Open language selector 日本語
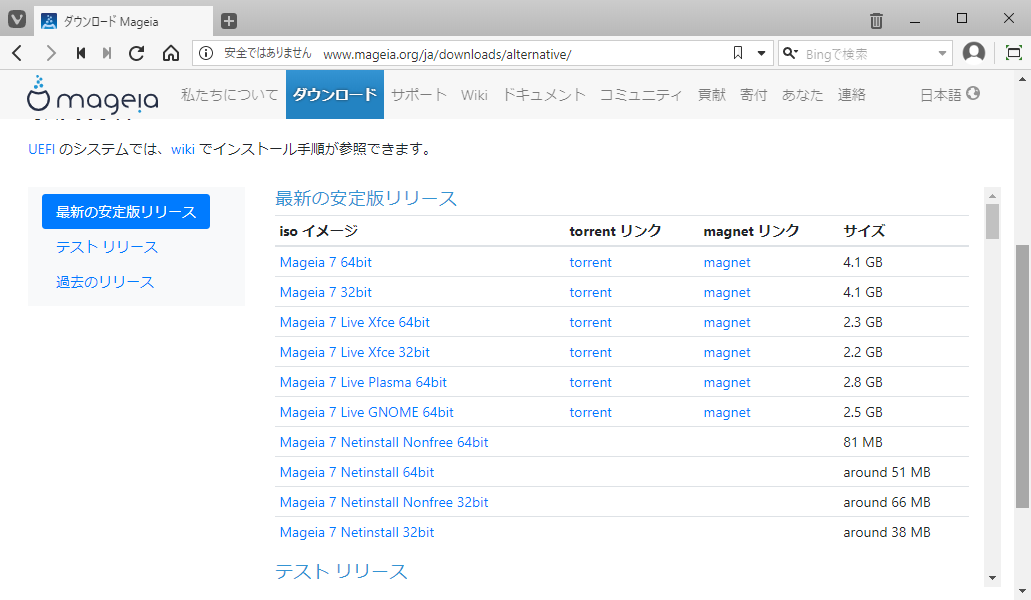The height and width of the screenshot is (600, 1031). [x=949, y=95]
